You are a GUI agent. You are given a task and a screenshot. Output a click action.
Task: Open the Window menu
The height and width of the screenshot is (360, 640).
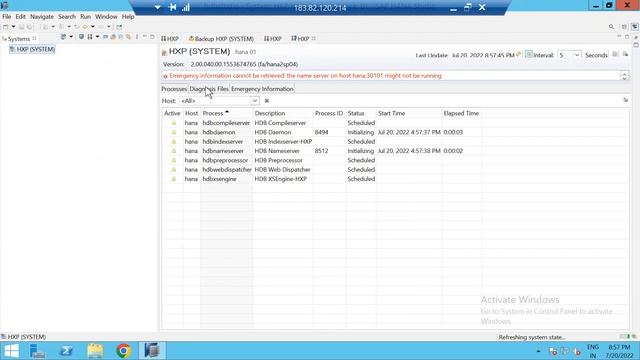pos(106,17)
